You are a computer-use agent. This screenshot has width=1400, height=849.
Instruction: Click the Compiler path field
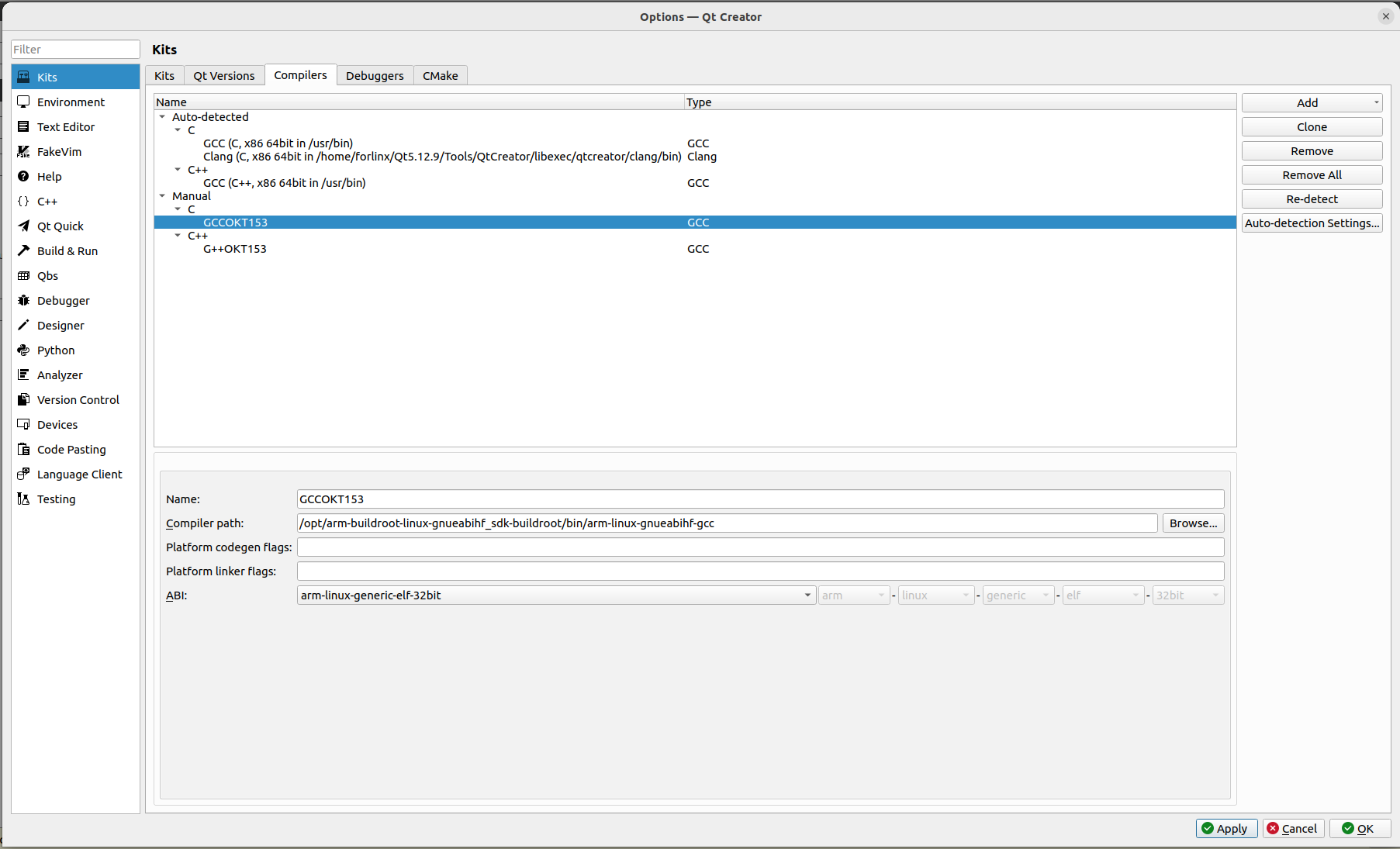(727, 523)
